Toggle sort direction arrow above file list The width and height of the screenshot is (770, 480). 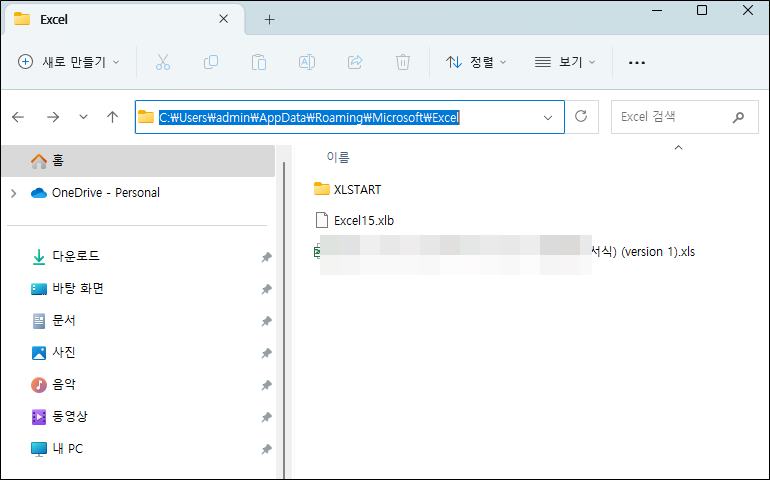679,147
